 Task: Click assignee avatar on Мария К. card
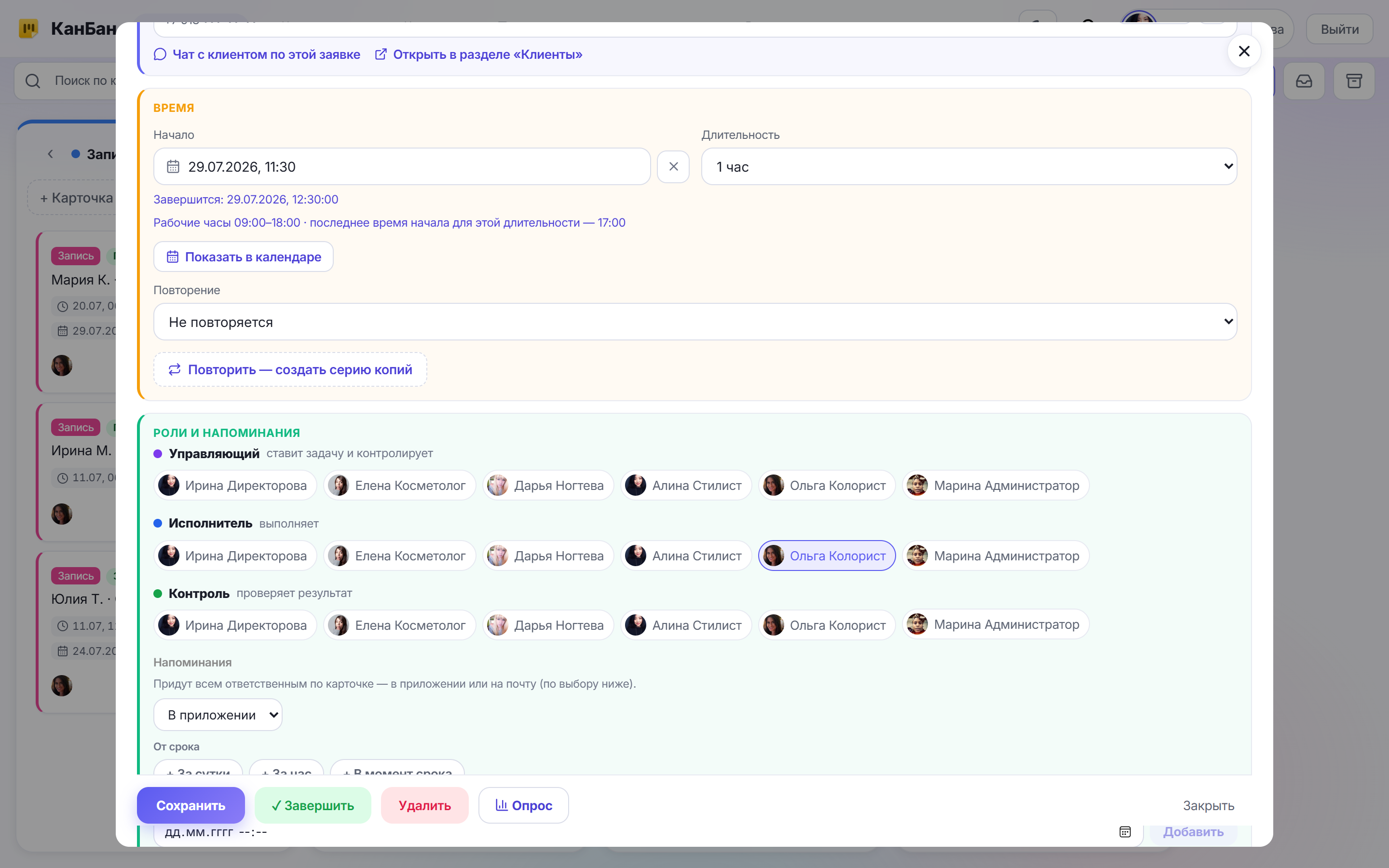[x=62, y=366]
